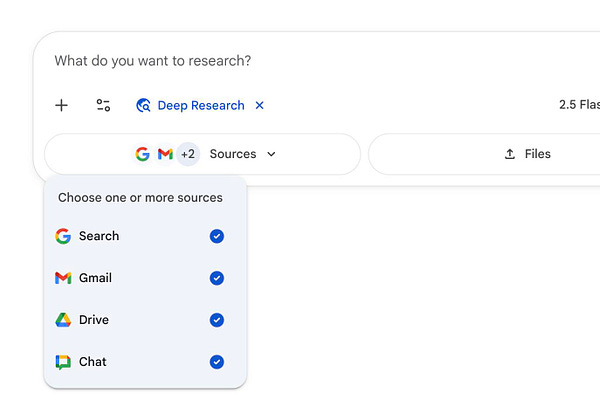Remove Deep Research with the X
This screenshot has width=600, height=400.
pyautogui.click(x=260, y=105)
